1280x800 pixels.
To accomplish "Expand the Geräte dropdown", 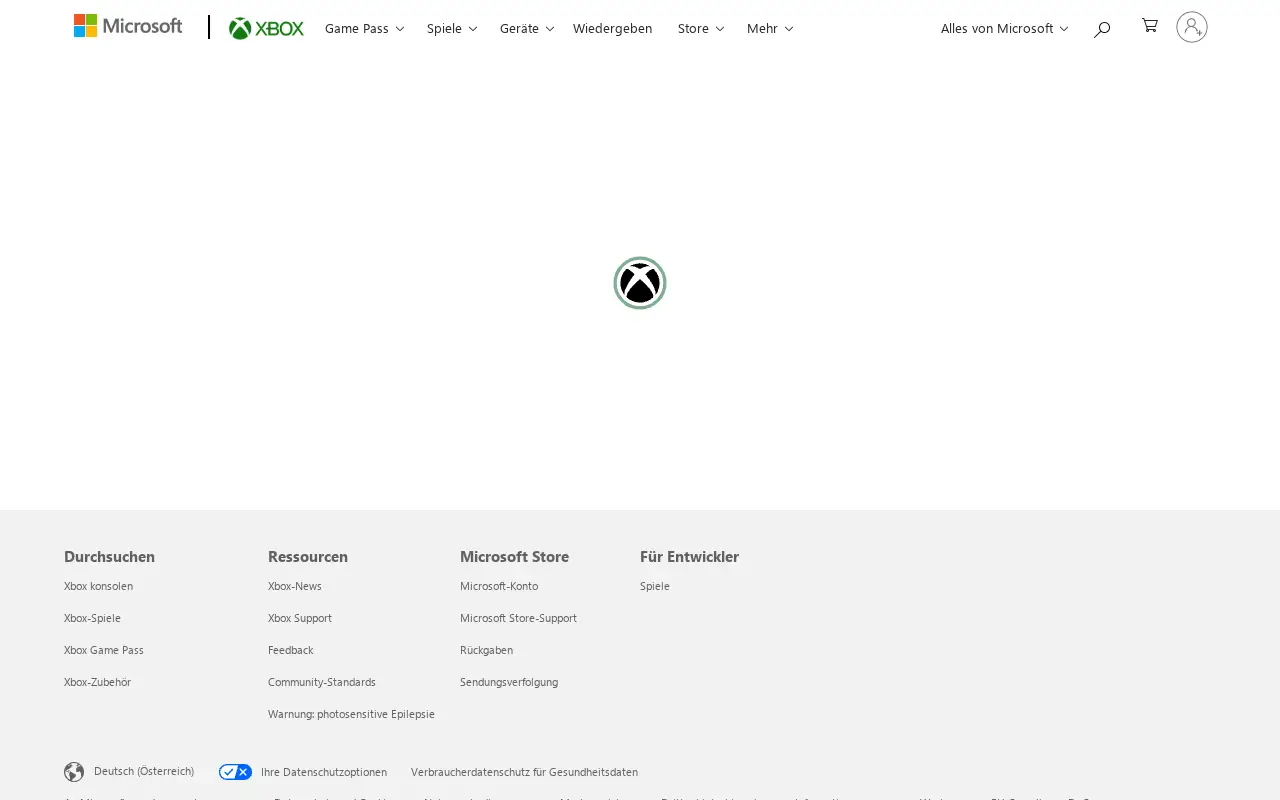I will click(527, 28).
